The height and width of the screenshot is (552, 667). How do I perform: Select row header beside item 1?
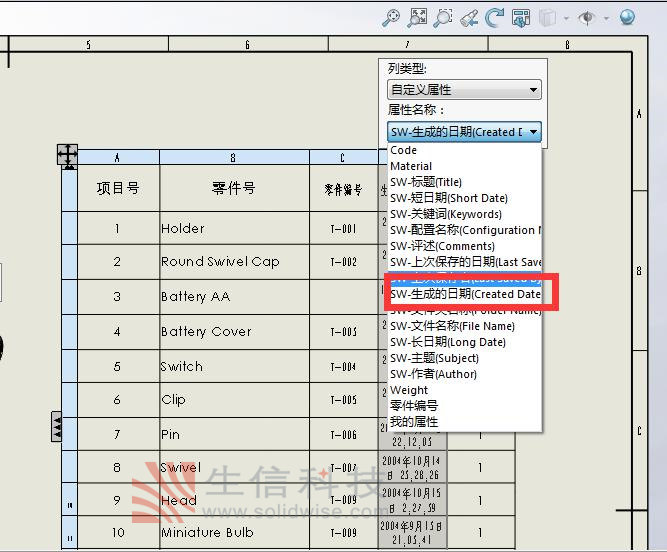70,228
